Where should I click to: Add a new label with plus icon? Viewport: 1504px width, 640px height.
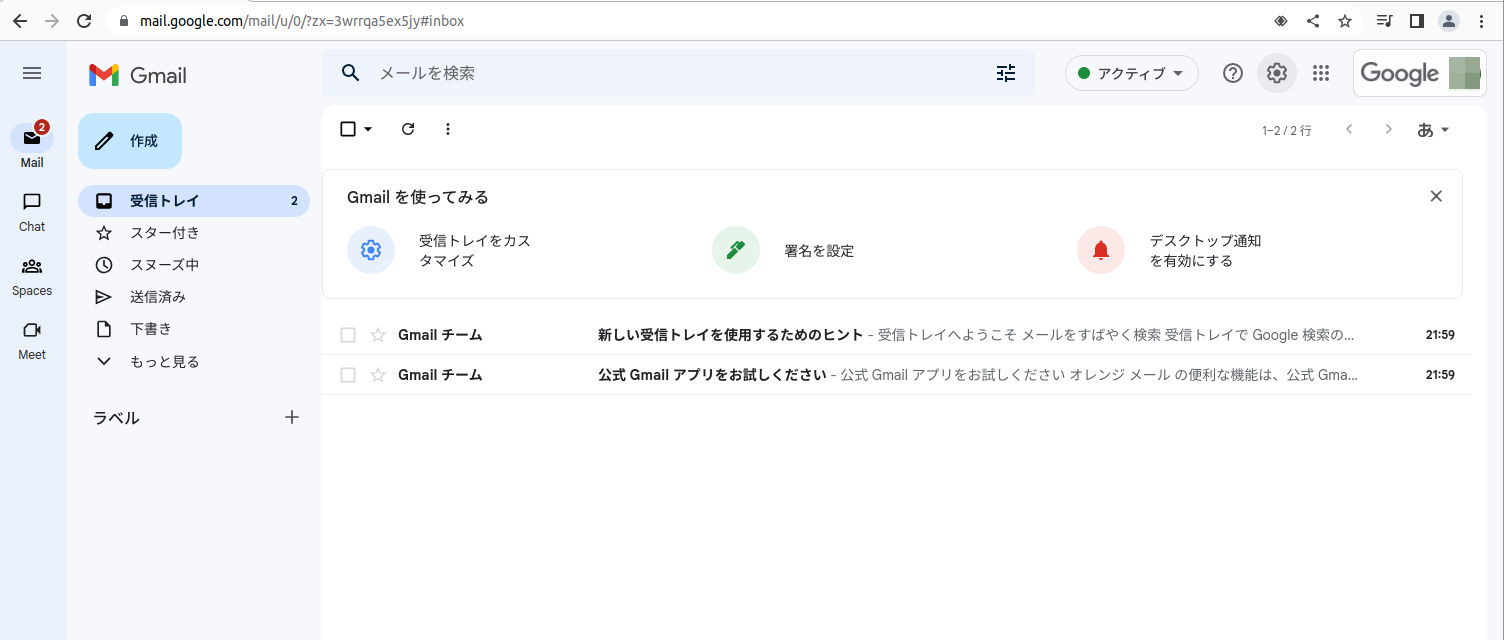pyautogui.click(x=292, y=417)
